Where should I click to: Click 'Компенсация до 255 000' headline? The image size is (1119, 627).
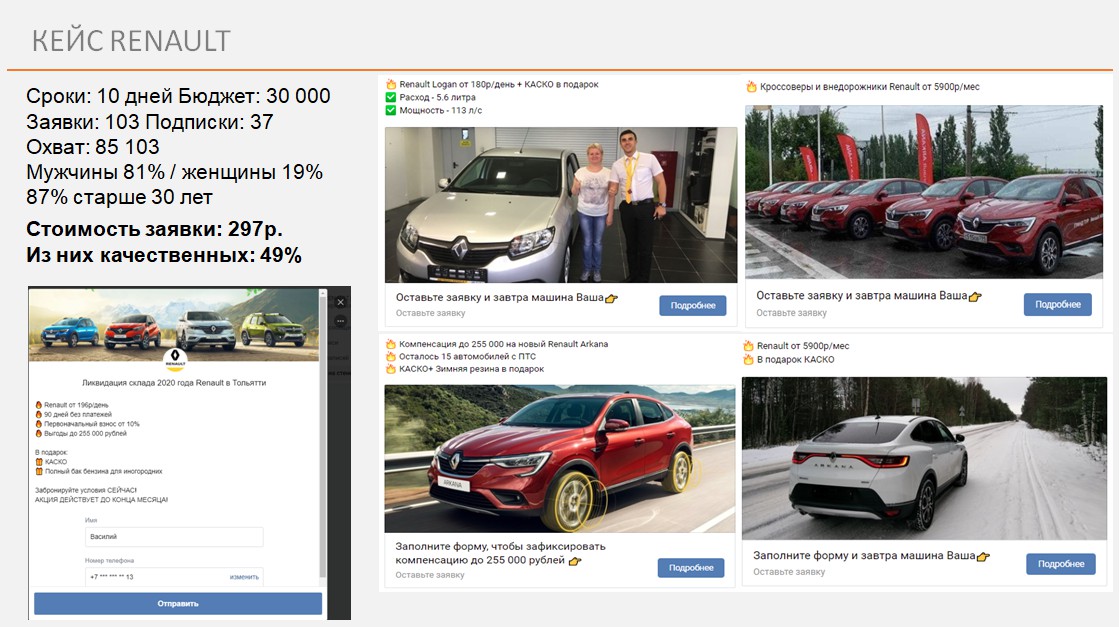coord(503,344)
